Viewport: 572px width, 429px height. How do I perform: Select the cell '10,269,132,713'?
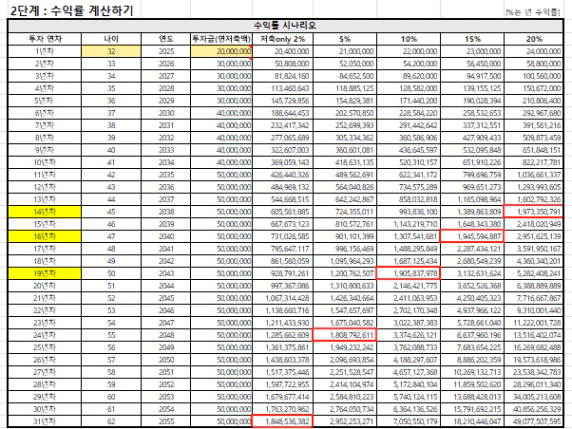[472, 372]
